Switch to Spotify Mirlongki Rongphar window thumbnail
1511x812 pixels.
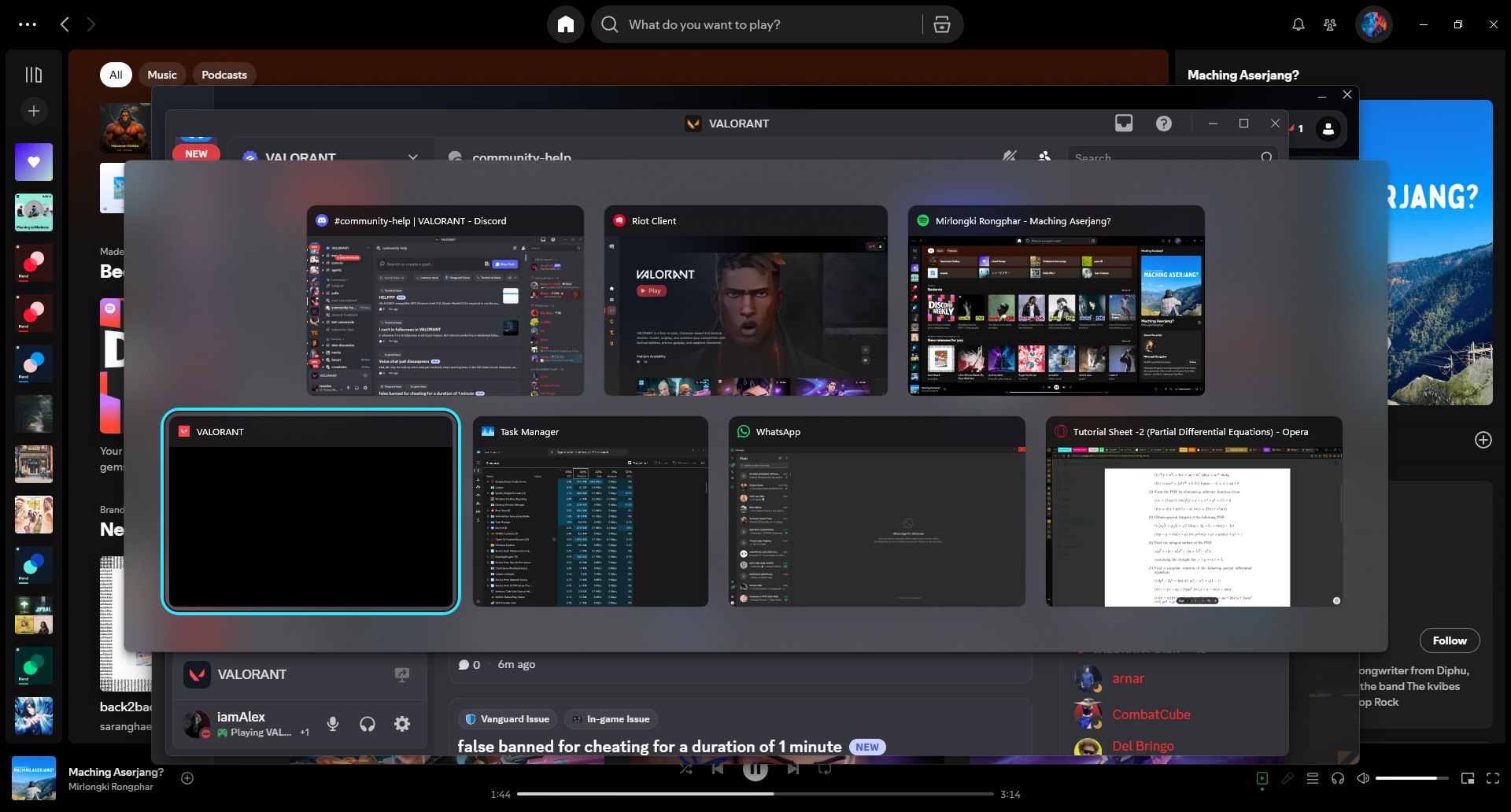tap(1056, 301)
